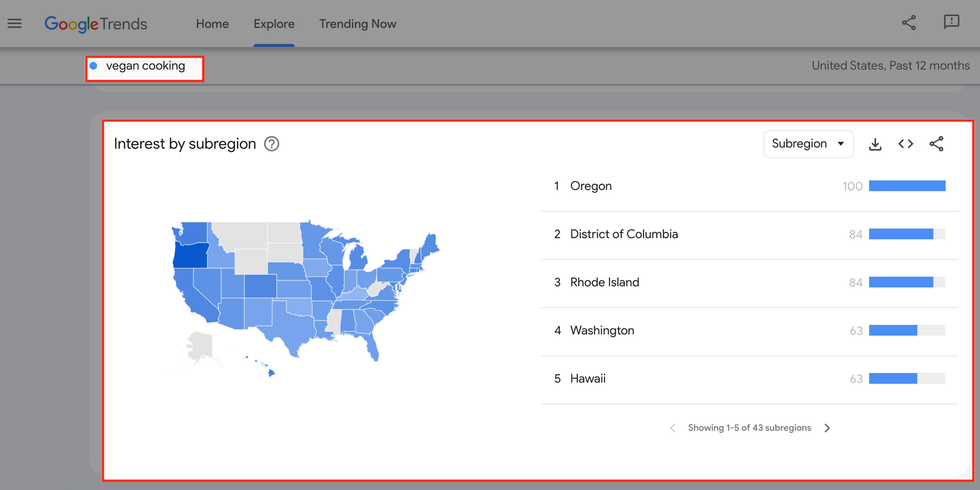Open the hamburger main menu
This screenshot has width=980, height=490.
point(15,23)
